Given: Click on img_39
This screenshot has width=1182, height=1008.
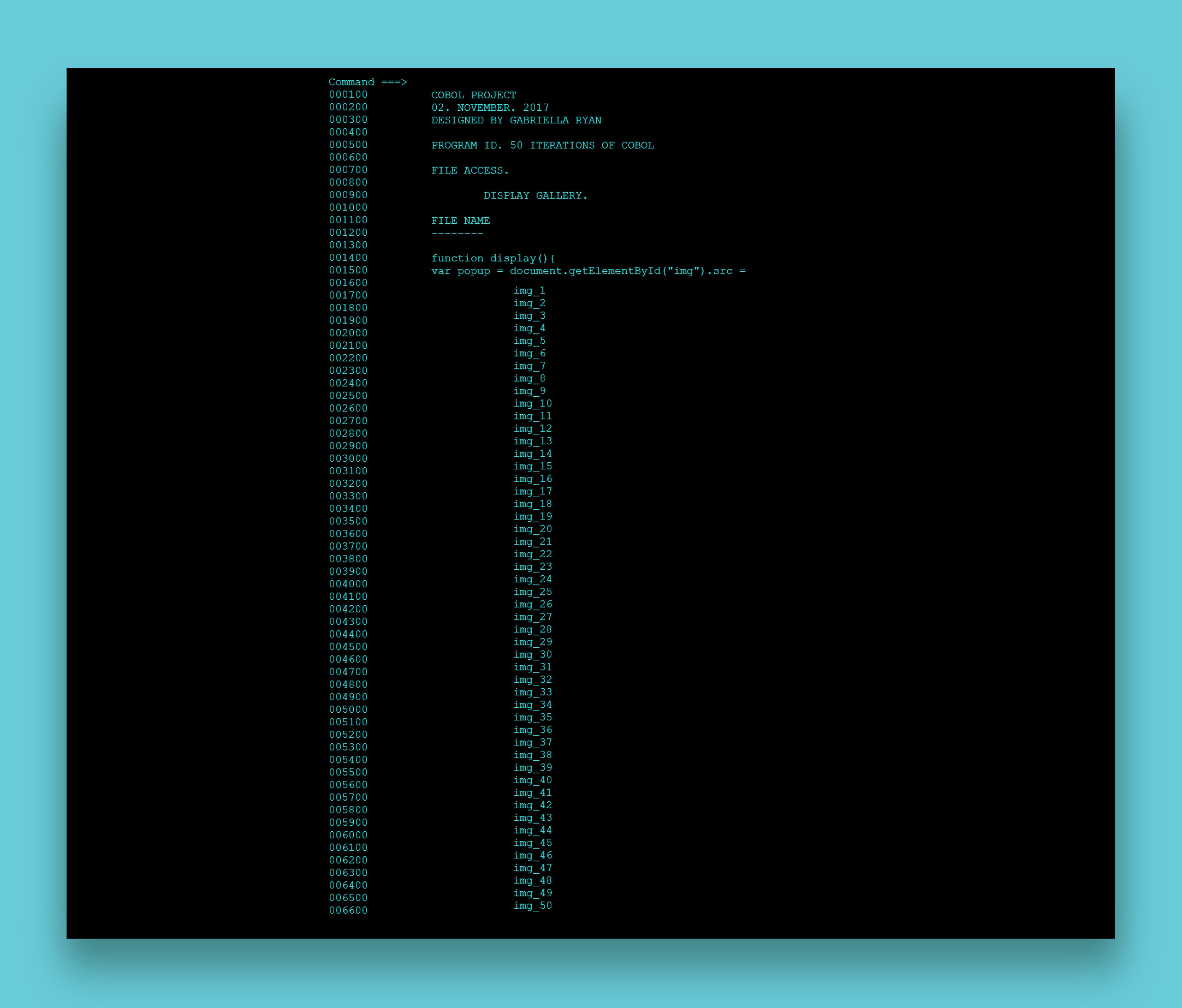Looking at the screenshot, I should tap(532, 767).
